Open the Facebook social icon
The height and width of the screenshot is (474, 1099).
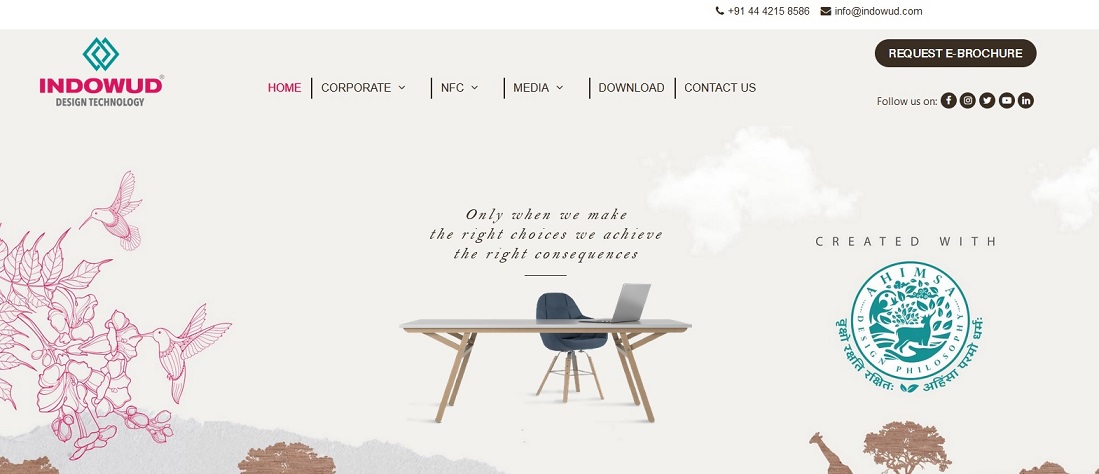[x=948, y=101]
